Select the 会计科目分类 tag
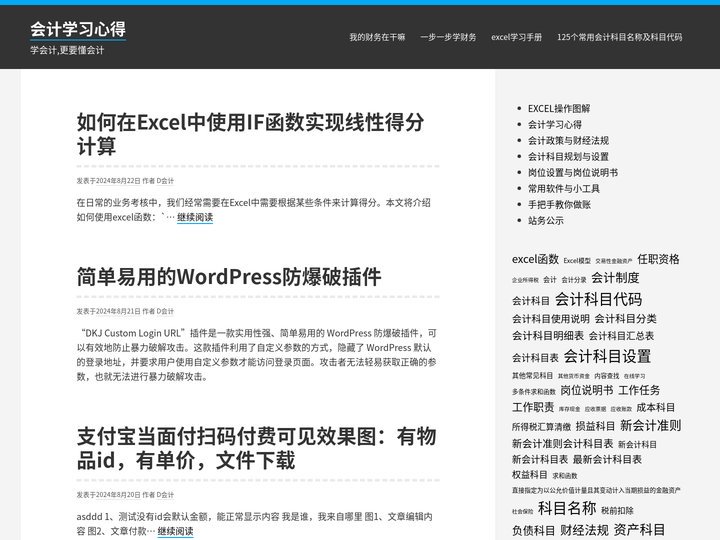This screenshot has width=720, height=540. click(x=625, y=319)
